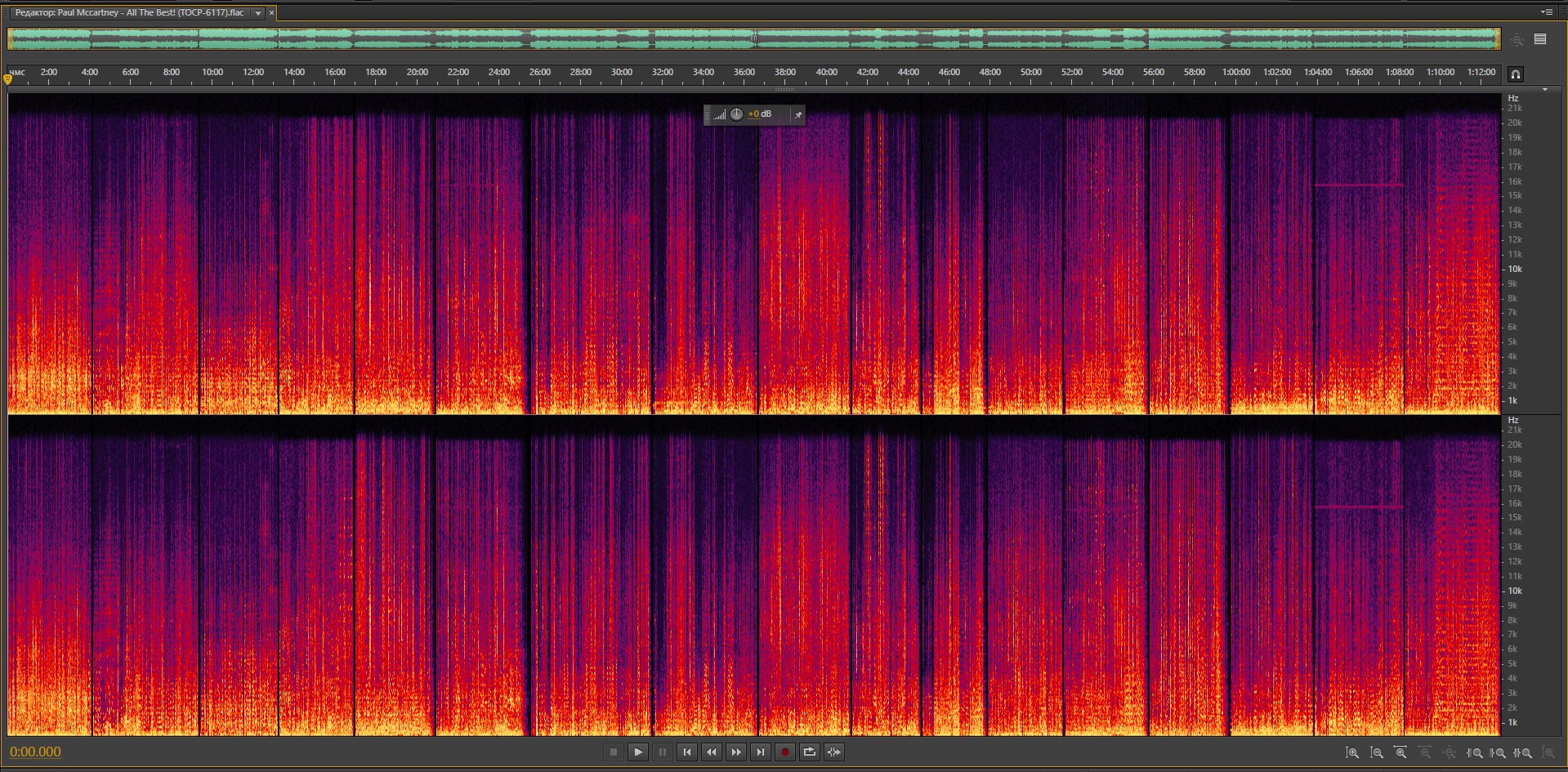Move playhead to next marker
The width and height of the screenshot is (1568, 772).
coord(761,752)
